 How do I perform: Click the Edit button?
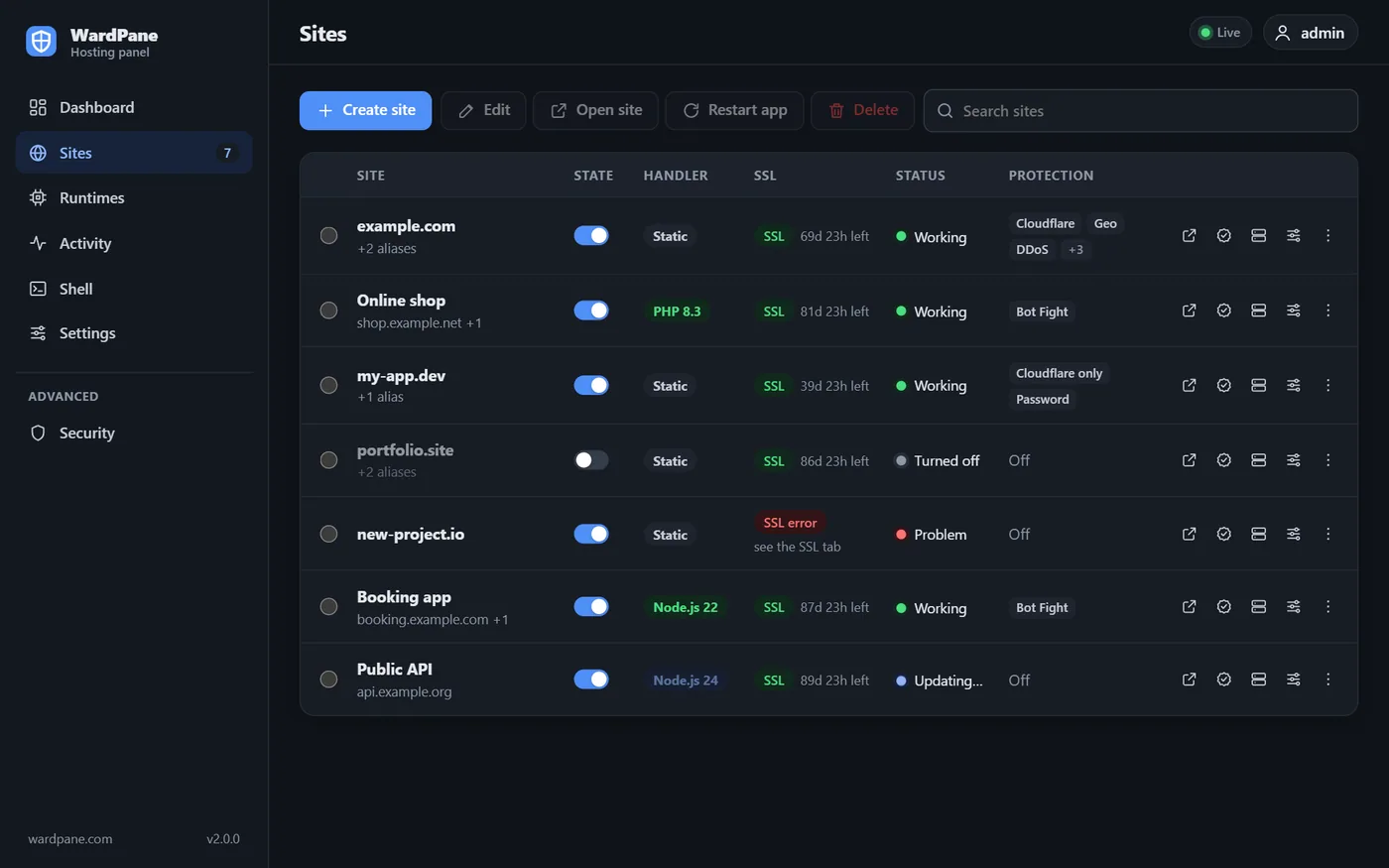click(x=483, y=110)
